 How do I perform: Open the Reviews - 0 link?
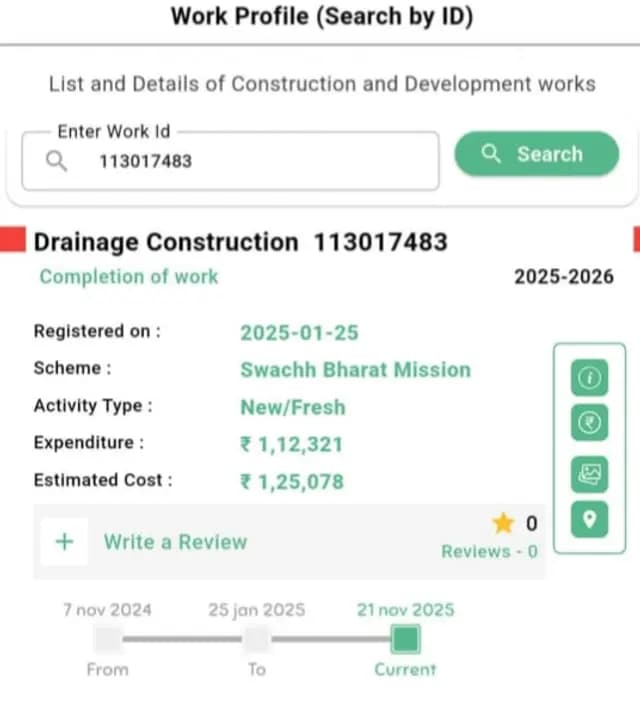tap(489, 551)
